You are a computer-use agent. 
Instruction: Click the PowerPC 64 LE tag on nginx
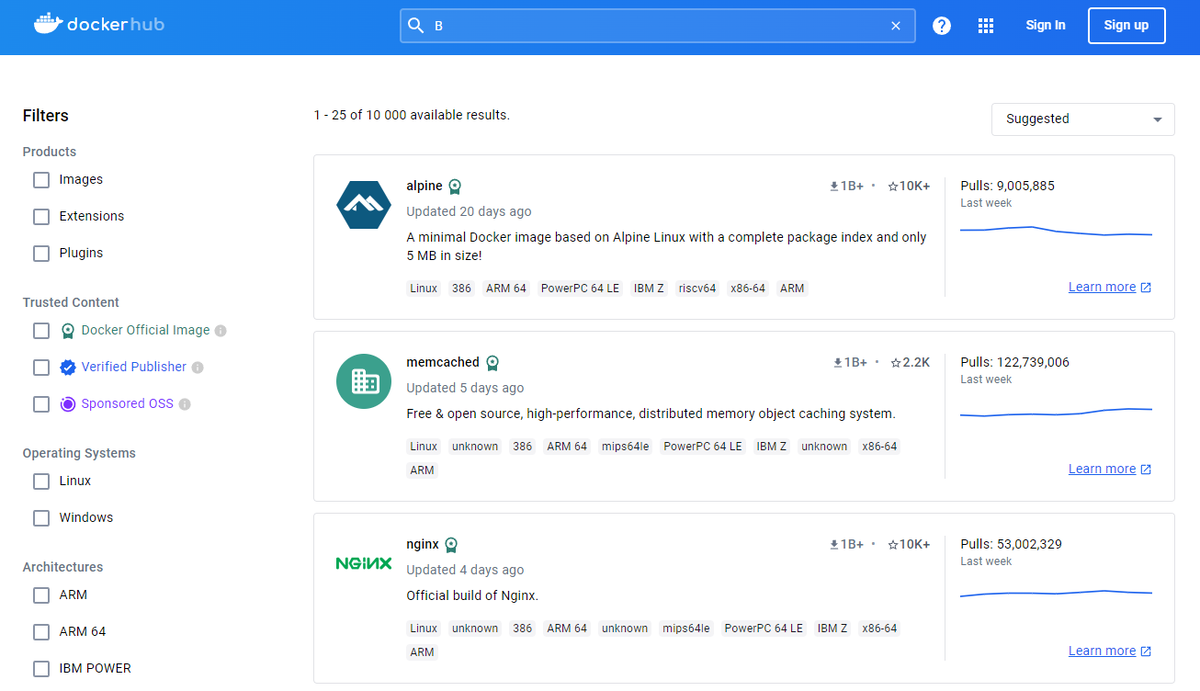(x=763, y=629)
